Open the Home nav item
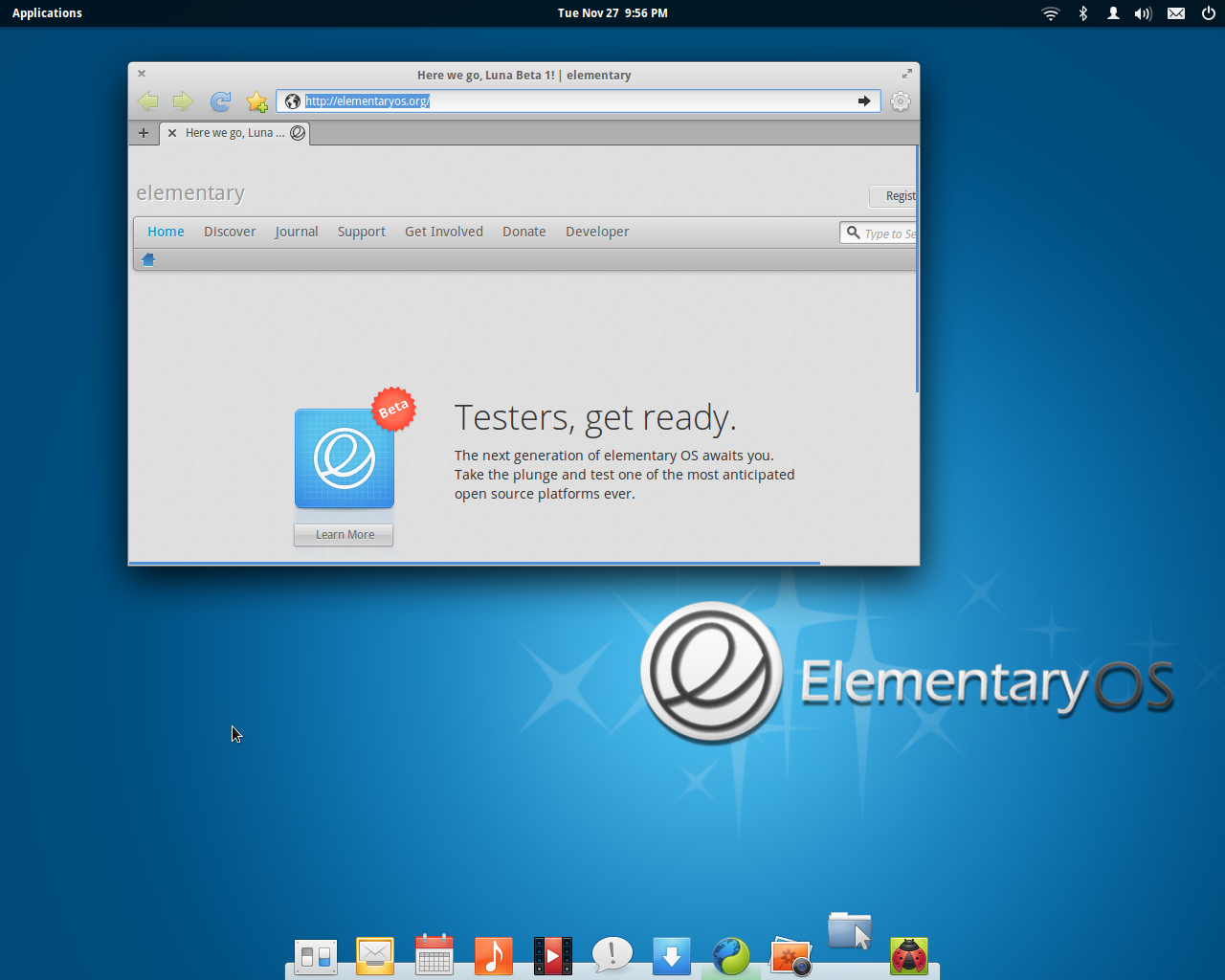 click(166, 232)
